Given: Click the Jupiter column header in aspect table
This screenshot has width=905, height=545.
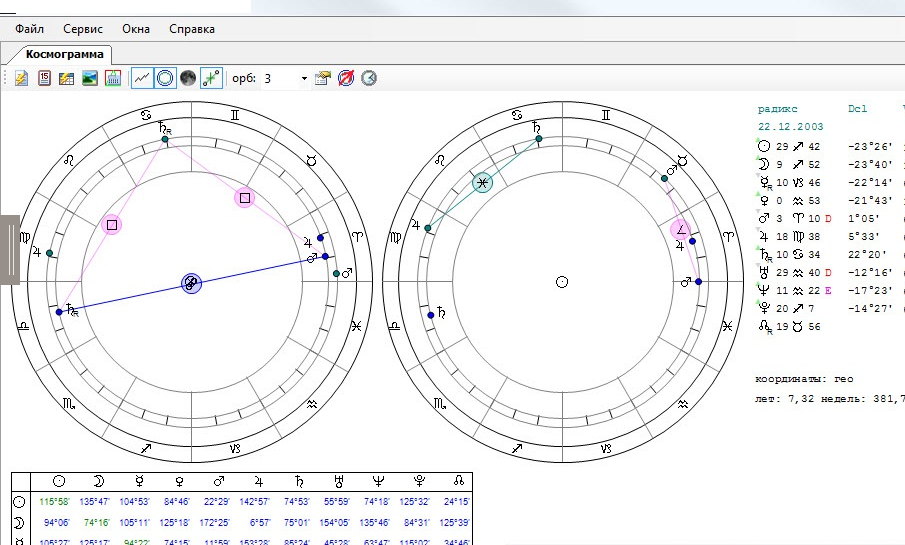Looking at the screenshot, I should click(259, 481).
